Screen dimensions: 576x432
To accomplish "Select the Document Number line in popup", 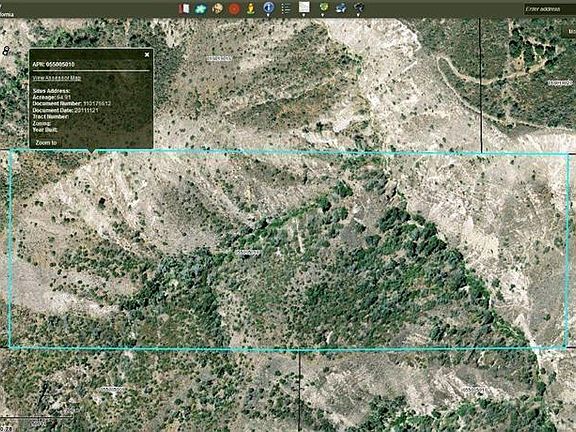I will tap(72, 104).
